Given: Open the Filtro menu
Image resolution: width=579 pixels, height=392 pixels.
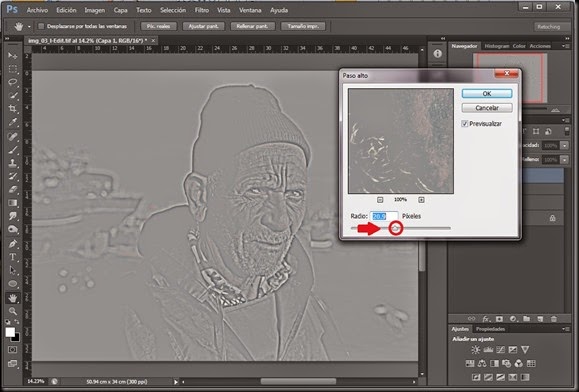Looking at the screenshot, I should pyautogui.click(x=202, y=10).
